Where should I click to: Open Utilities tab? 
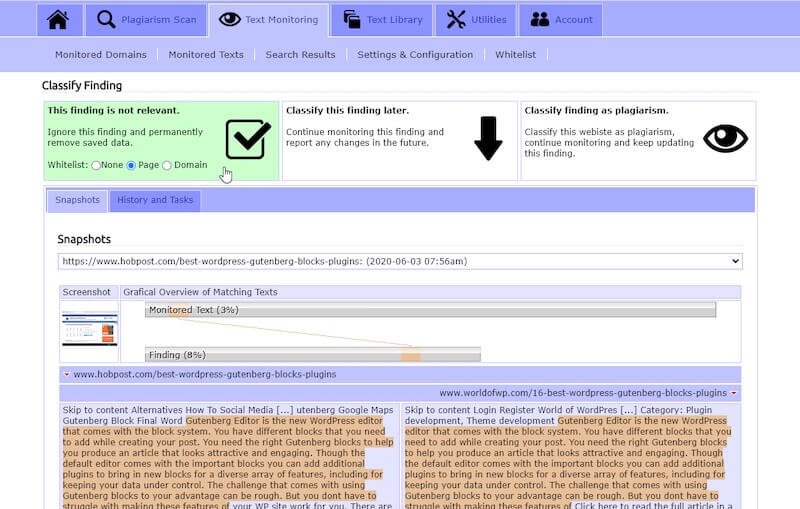coord(476,20)
